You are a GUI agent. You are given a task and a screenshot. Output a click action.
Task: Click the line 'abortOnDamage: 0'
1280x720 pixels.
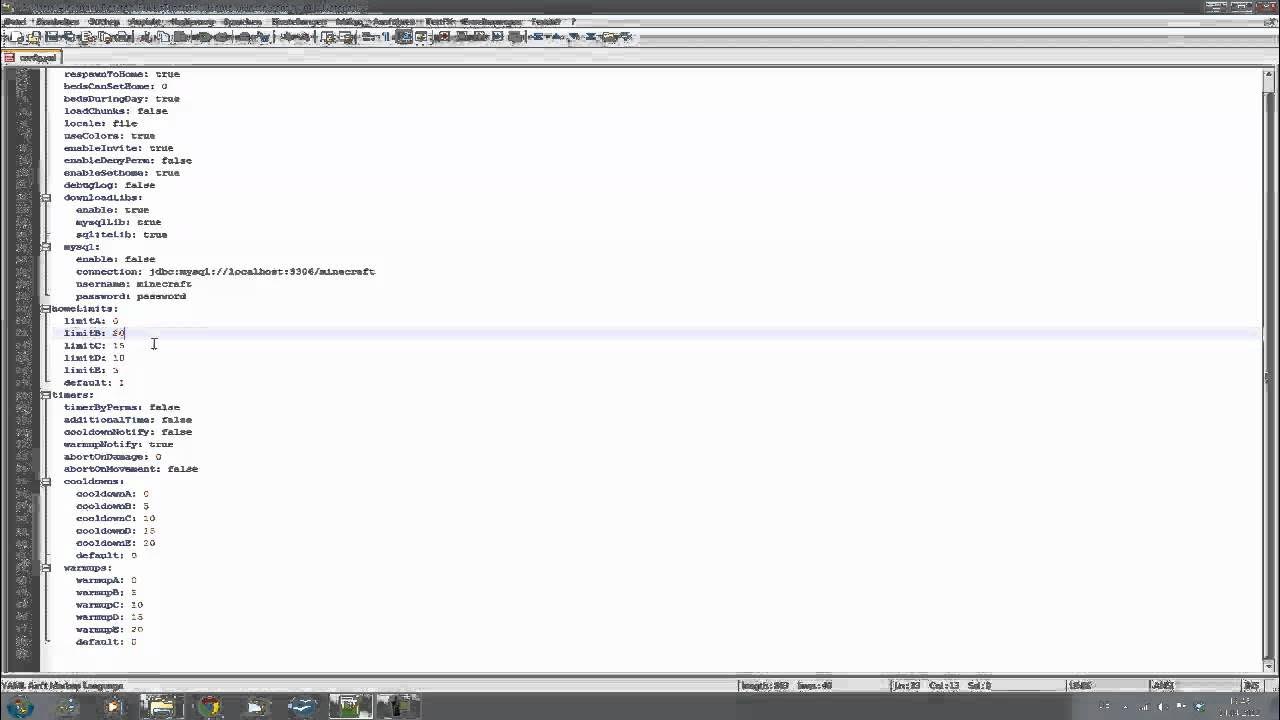click(x=113, y=457)
